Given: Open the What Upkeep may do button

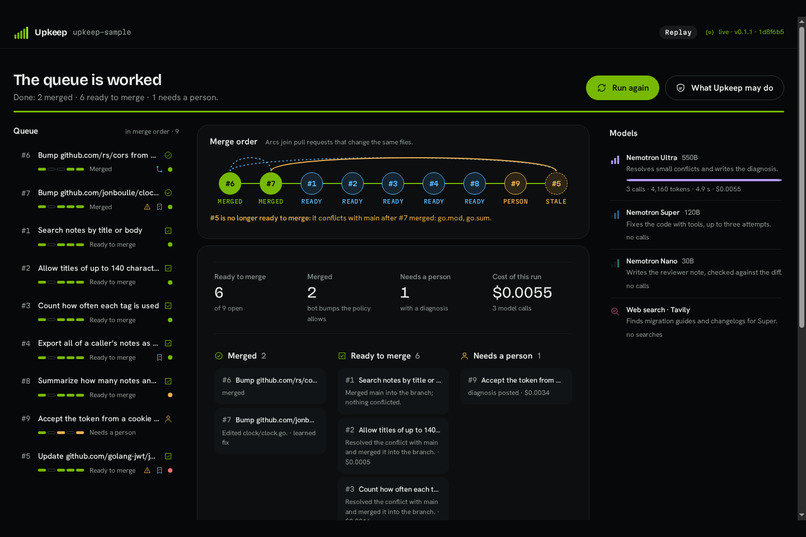Looking at the screenshot, I should (724, 88).
